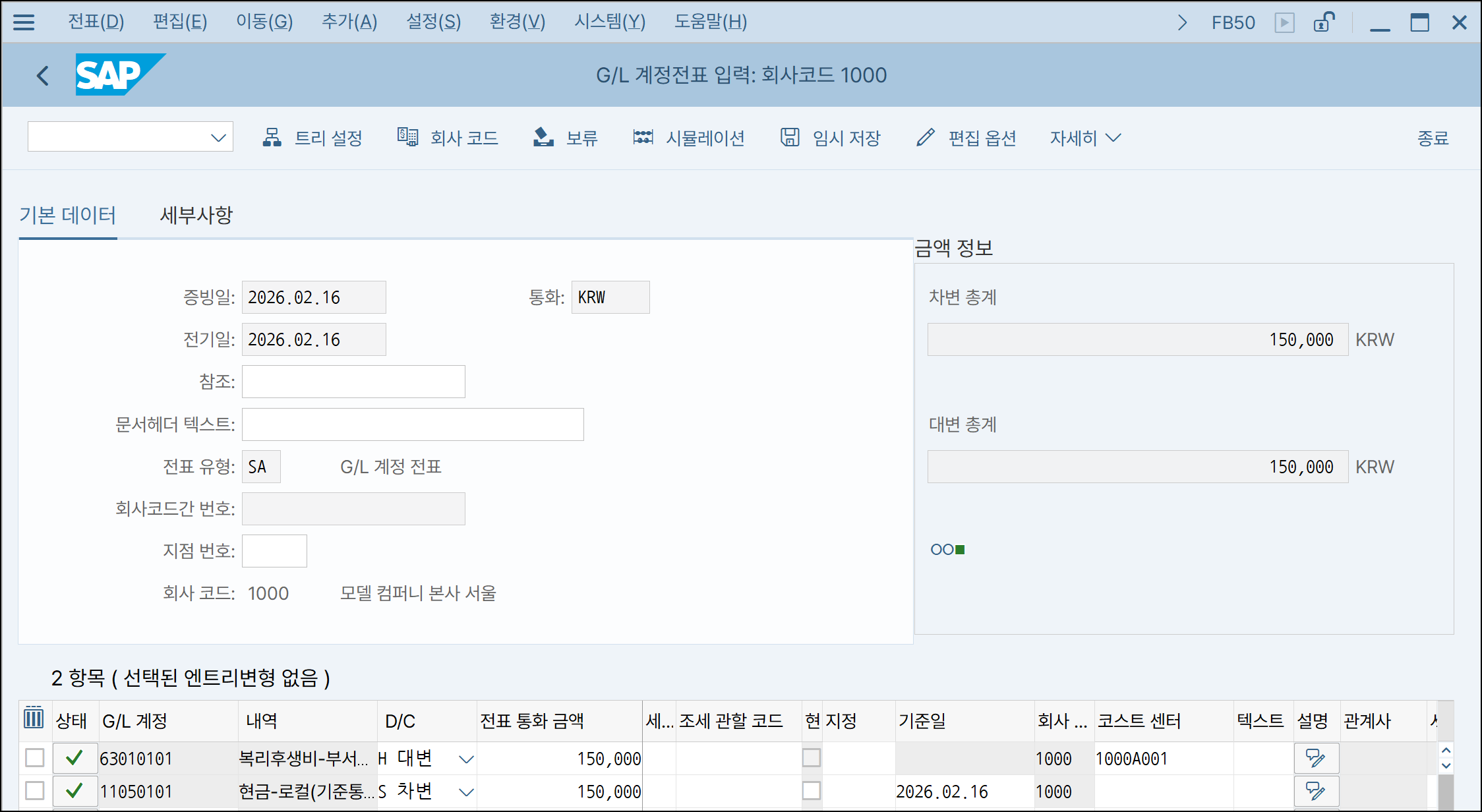Click into the 문서헤더 텍스트 input field
This screenshot has width=1482, height=812.
[x=413, y=424]
